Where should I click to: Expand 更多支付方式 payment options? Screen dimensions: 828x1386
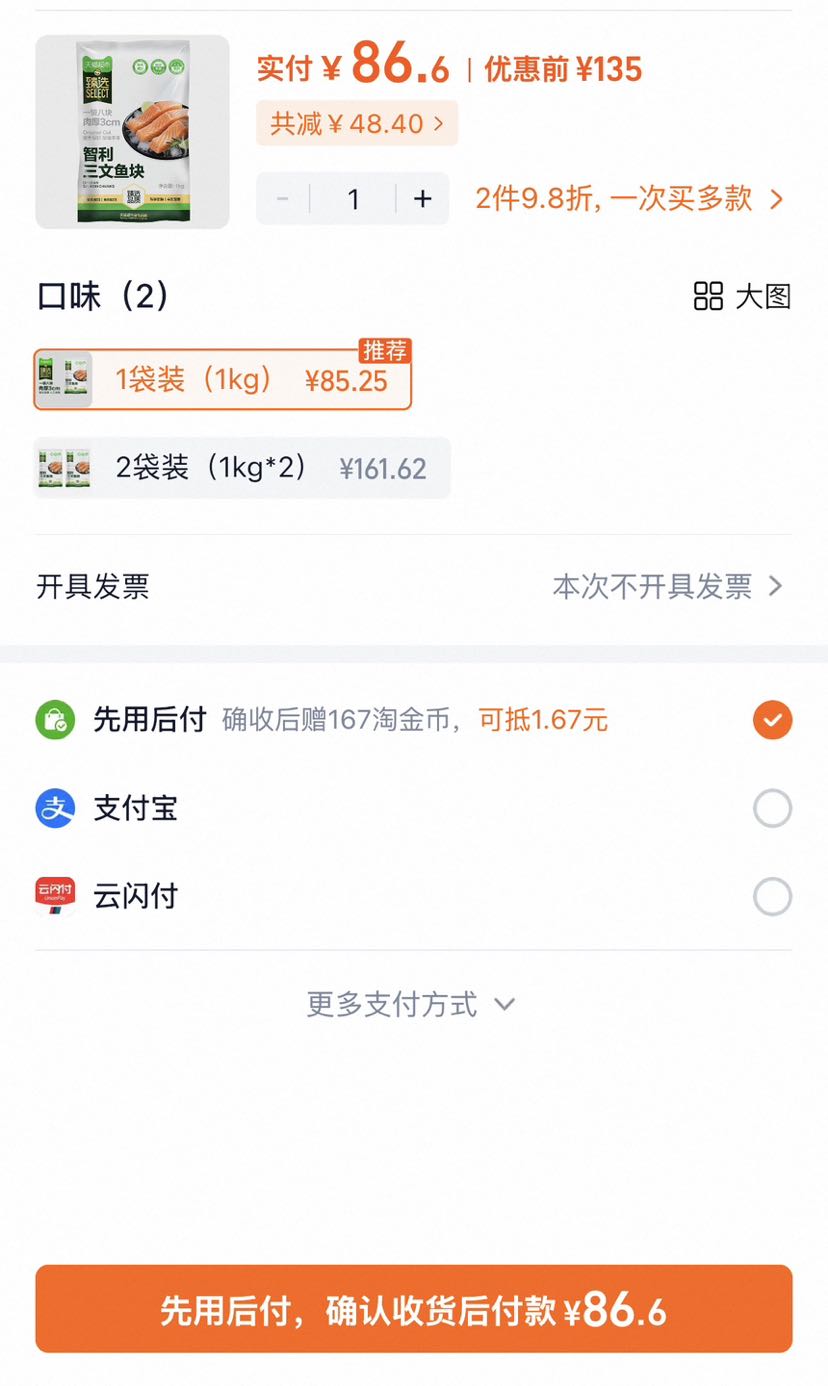click(411, 1004)
